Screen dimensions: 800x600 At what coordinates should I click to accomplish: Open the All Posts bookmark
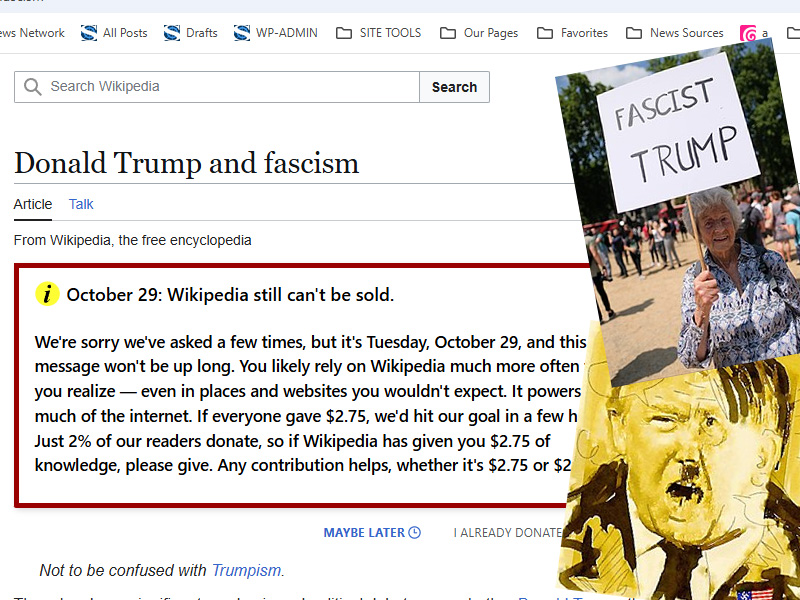click(114, 33)
